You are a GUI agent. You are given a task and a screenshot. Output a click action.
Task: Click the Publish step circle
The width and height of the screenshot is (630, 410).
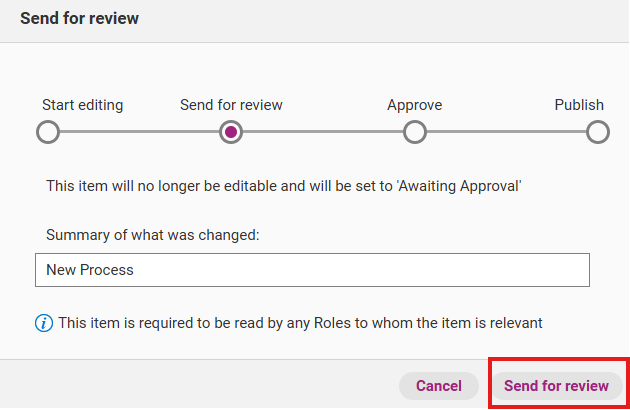pos(598,132)
